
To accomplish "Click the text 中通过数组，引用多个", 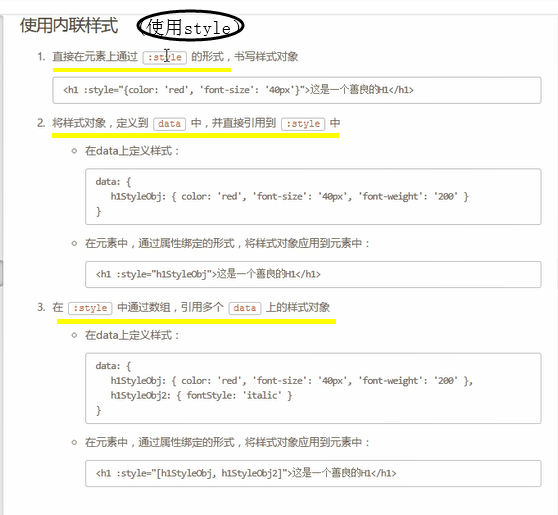I will [x=170, y=307].
